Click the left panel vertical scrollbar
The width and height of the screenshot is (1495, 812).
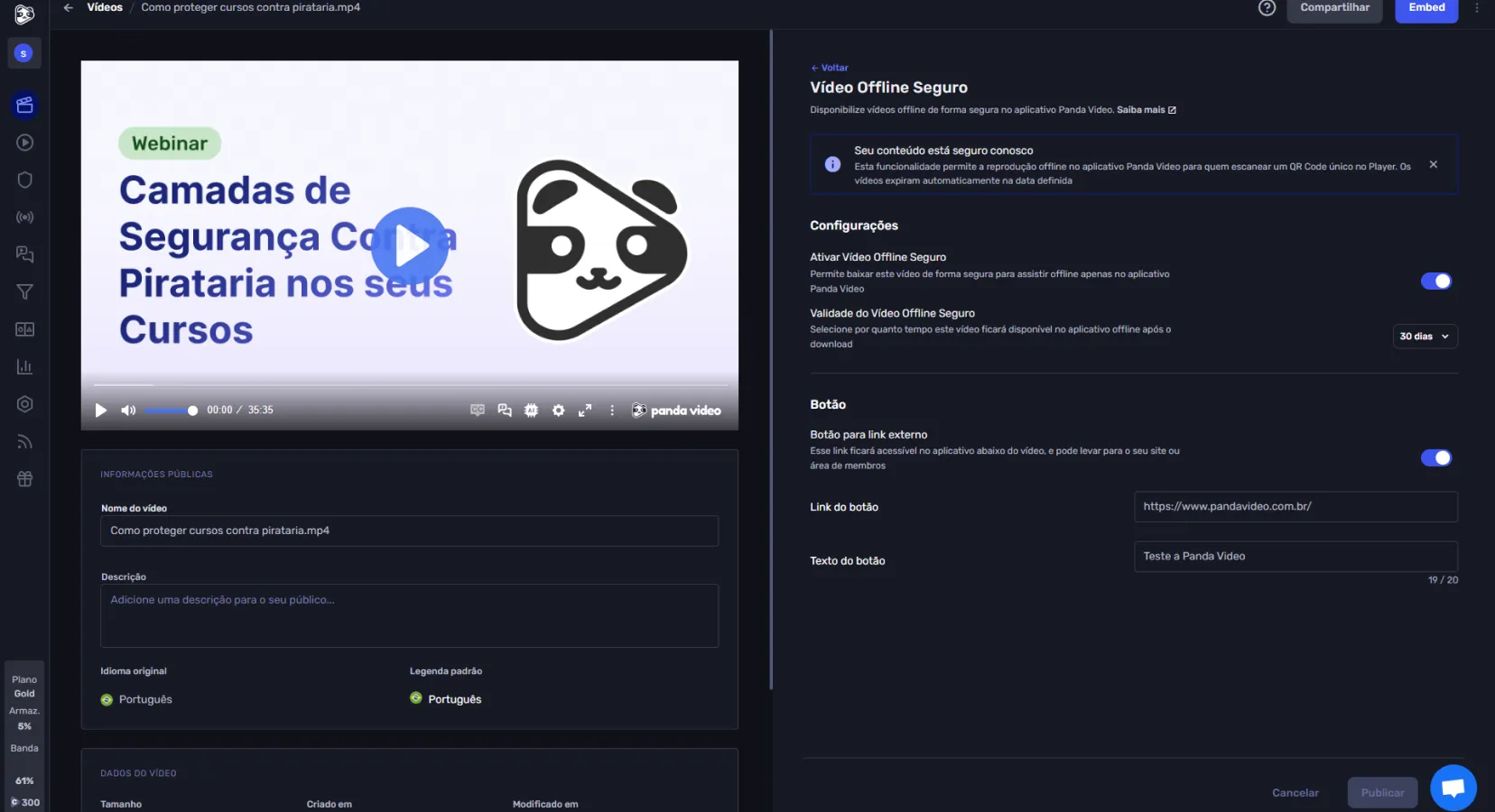click(x=771, y=361)
